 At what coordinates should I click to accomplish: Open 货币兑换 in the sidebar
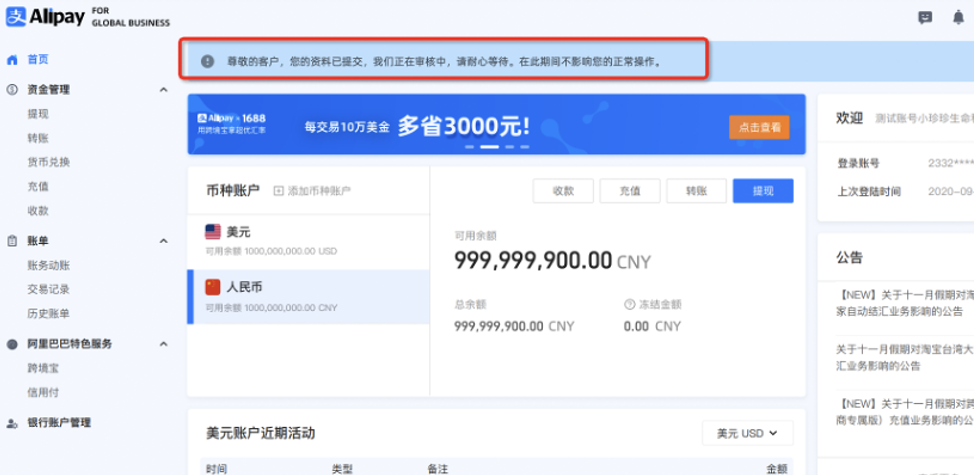click(48, 162)
